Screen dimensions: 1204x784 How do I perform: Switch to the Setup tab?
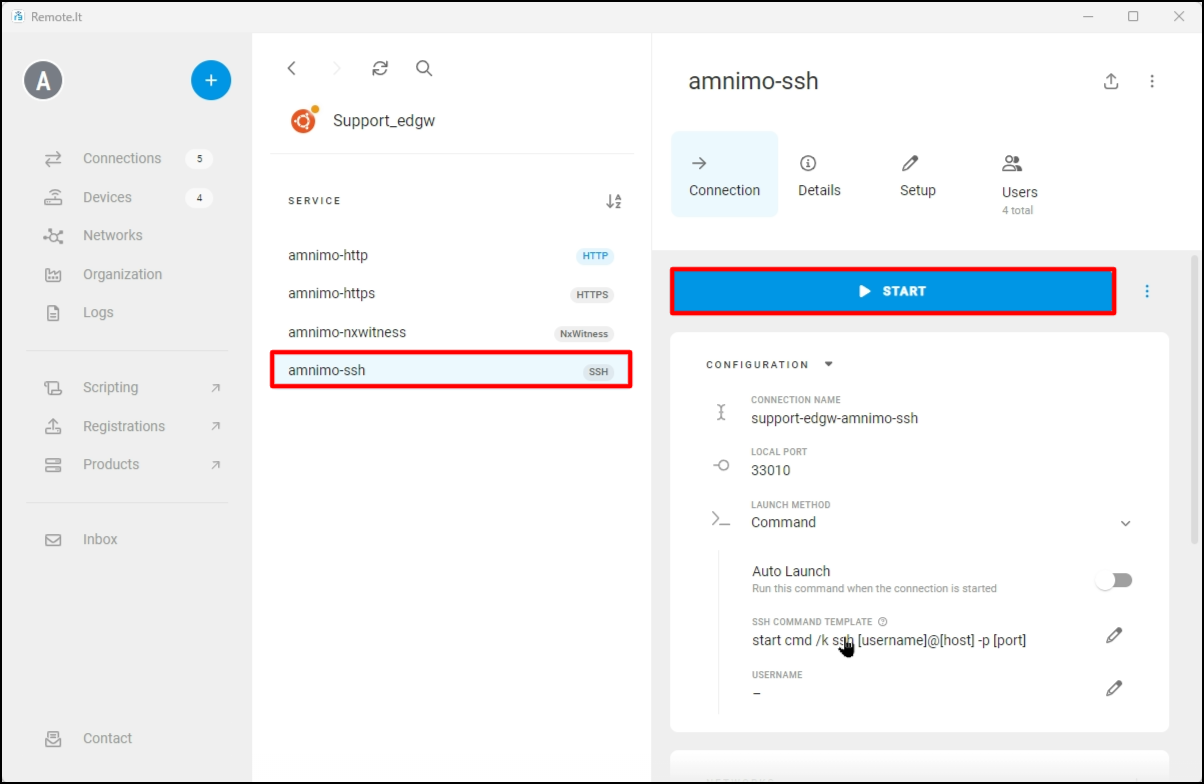tap(917, 175)
